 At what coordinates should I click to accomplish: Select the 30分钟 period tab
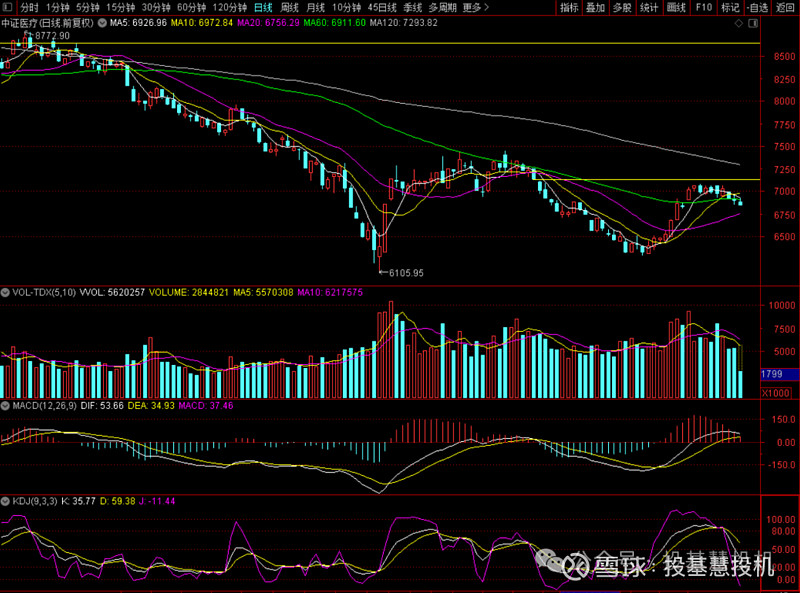[x=156, y=8]
